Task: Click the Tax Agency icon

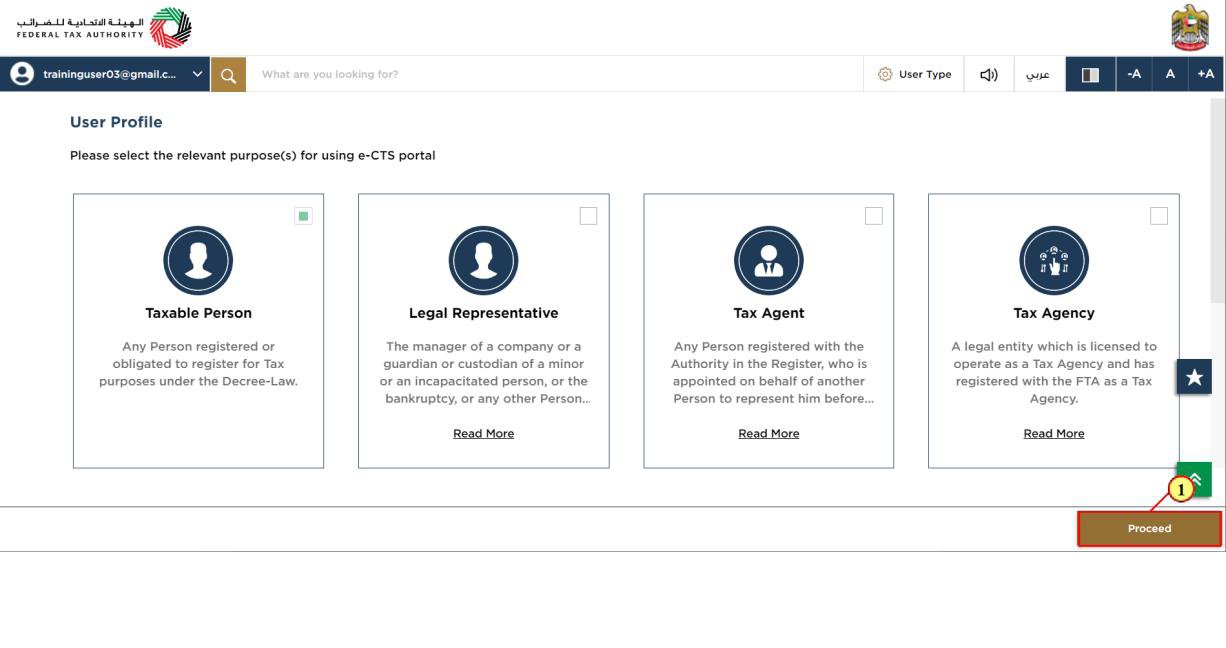Action: point(1054,260)
